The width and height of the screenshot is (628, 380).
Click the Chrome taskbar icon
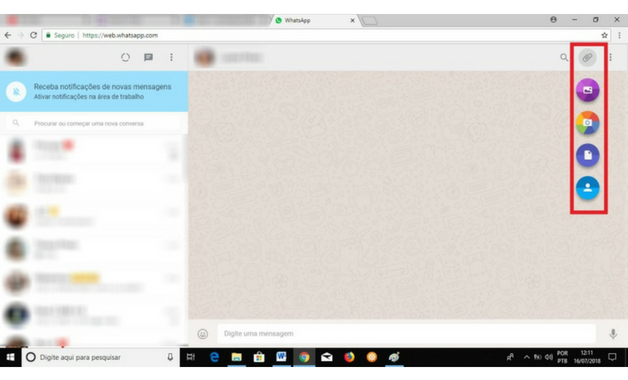pyautogui.click(x=304, y=357)
